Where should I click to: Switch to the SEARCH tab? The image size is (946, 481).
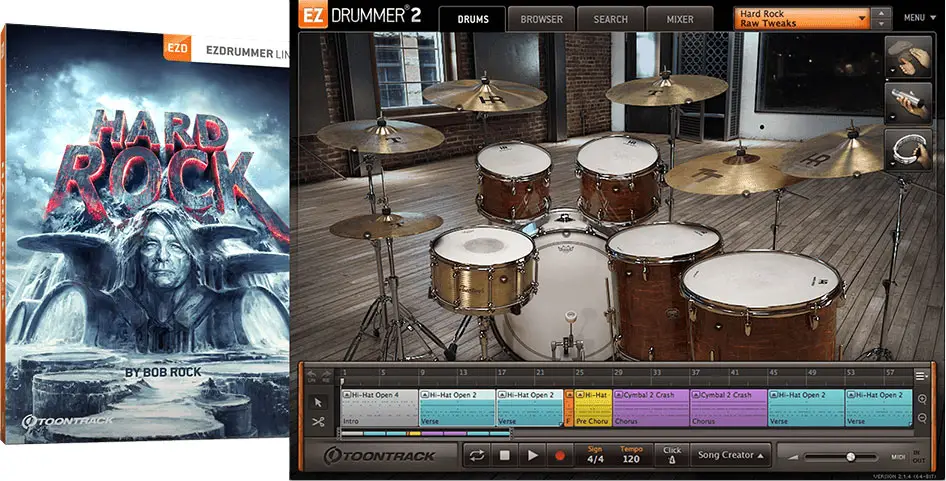610,19
